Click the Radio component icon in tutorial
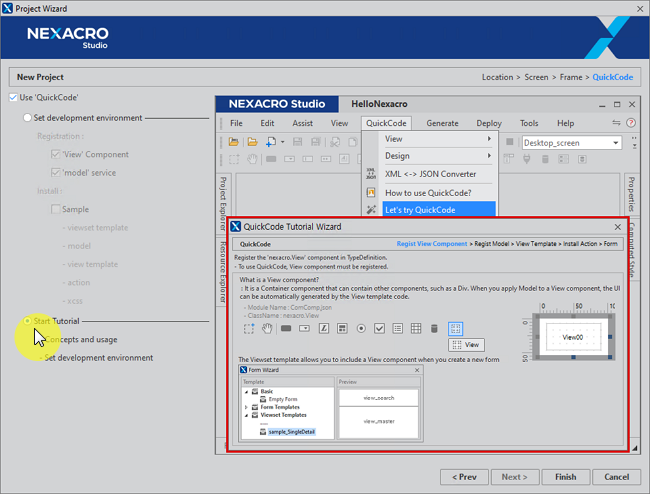Viewport: 650px width, 494px height. [361, 328]
